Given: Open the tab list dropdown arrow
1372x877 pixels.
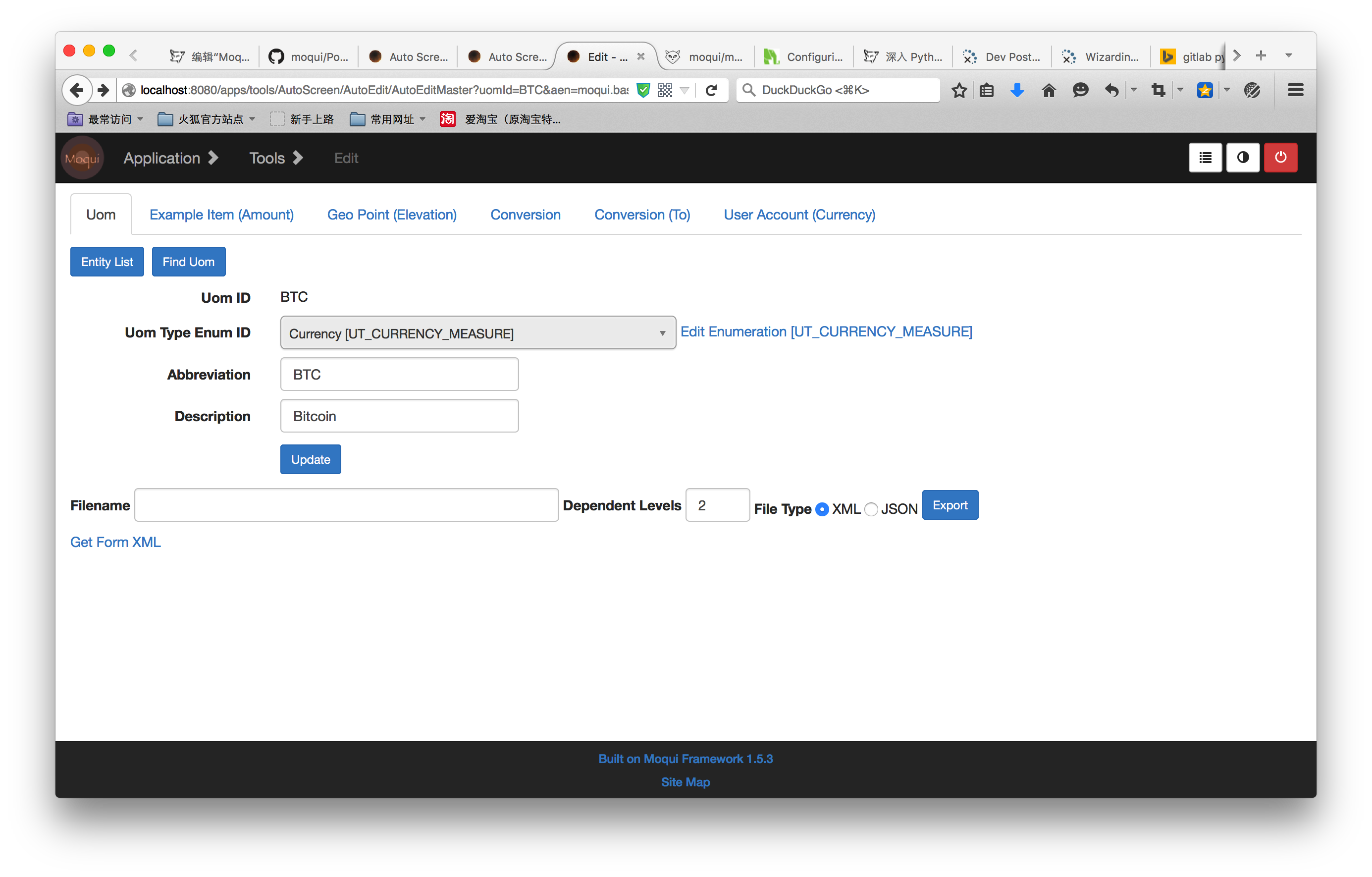Looking at the screenshot, I should [1289, 56].
